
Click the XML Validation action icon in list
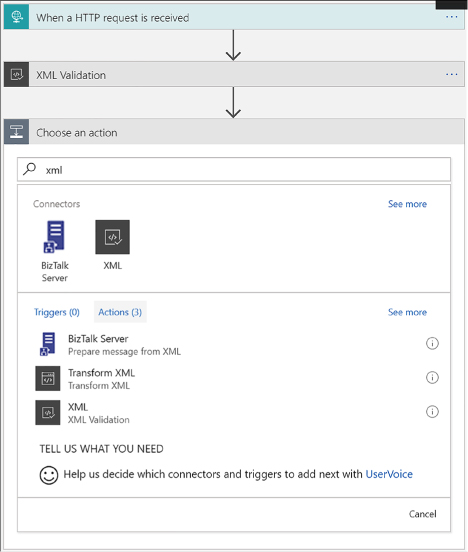pos(48,413)
